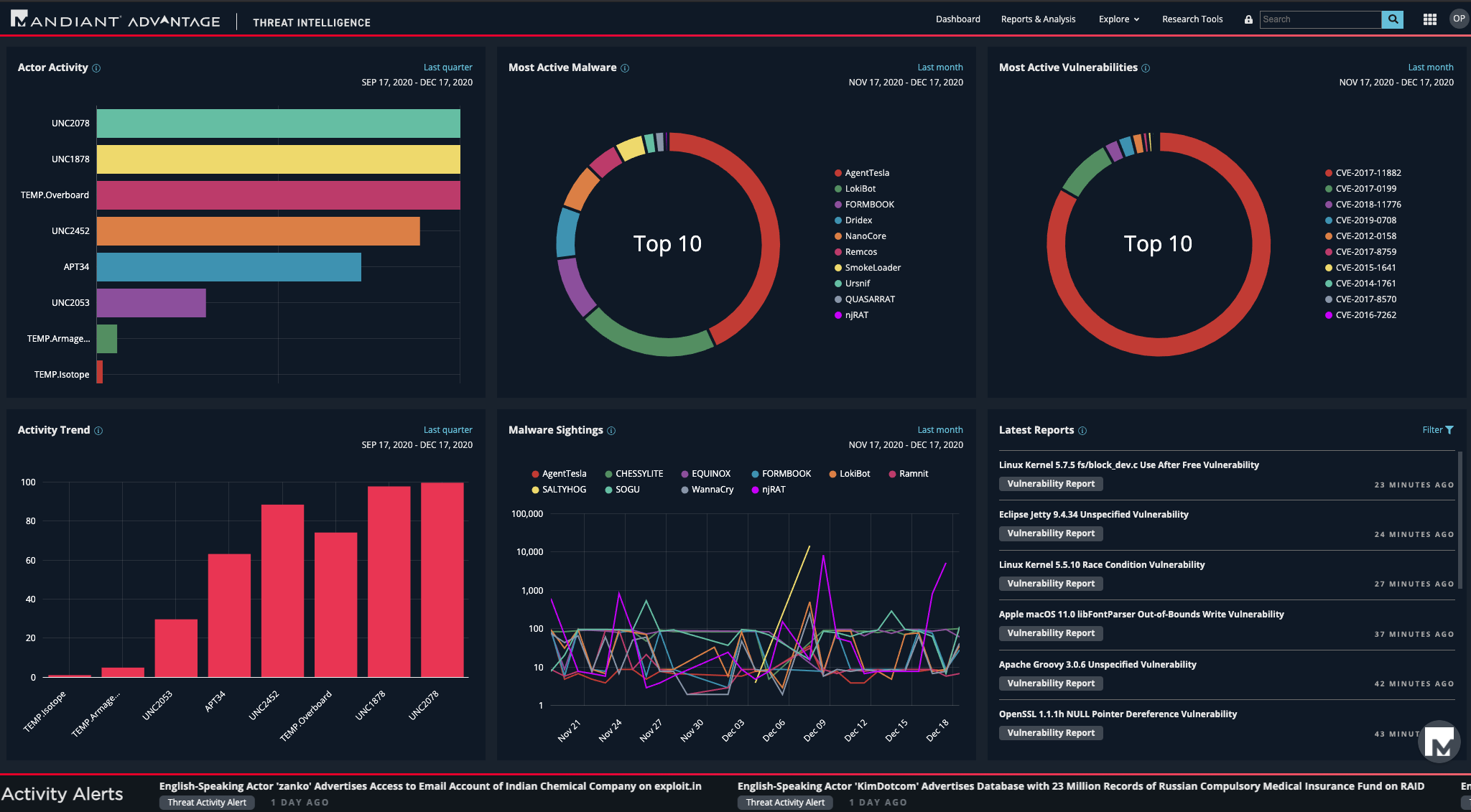The height and width of the screenshot is (812, 1471).
Task: Click in the Search input field
Action: pyautogui.click(x=1320, y=19)
